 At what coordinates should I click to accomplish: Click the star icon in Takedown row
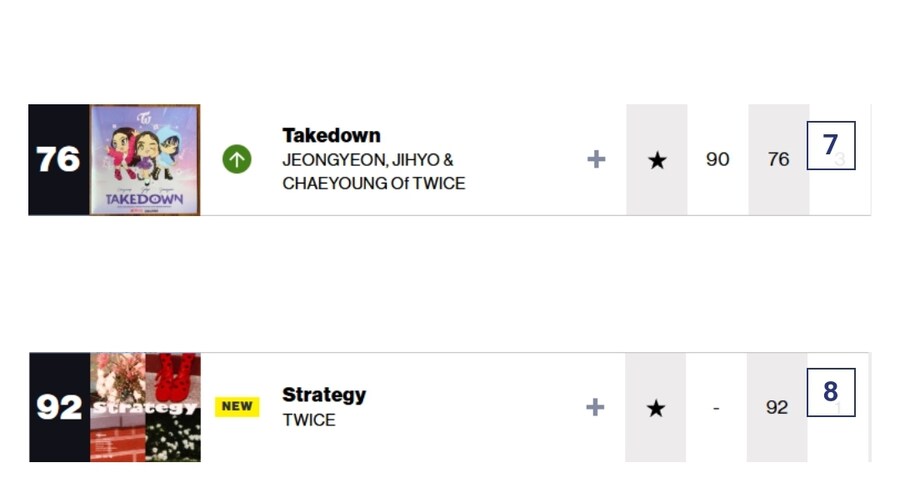coord(657,160)
